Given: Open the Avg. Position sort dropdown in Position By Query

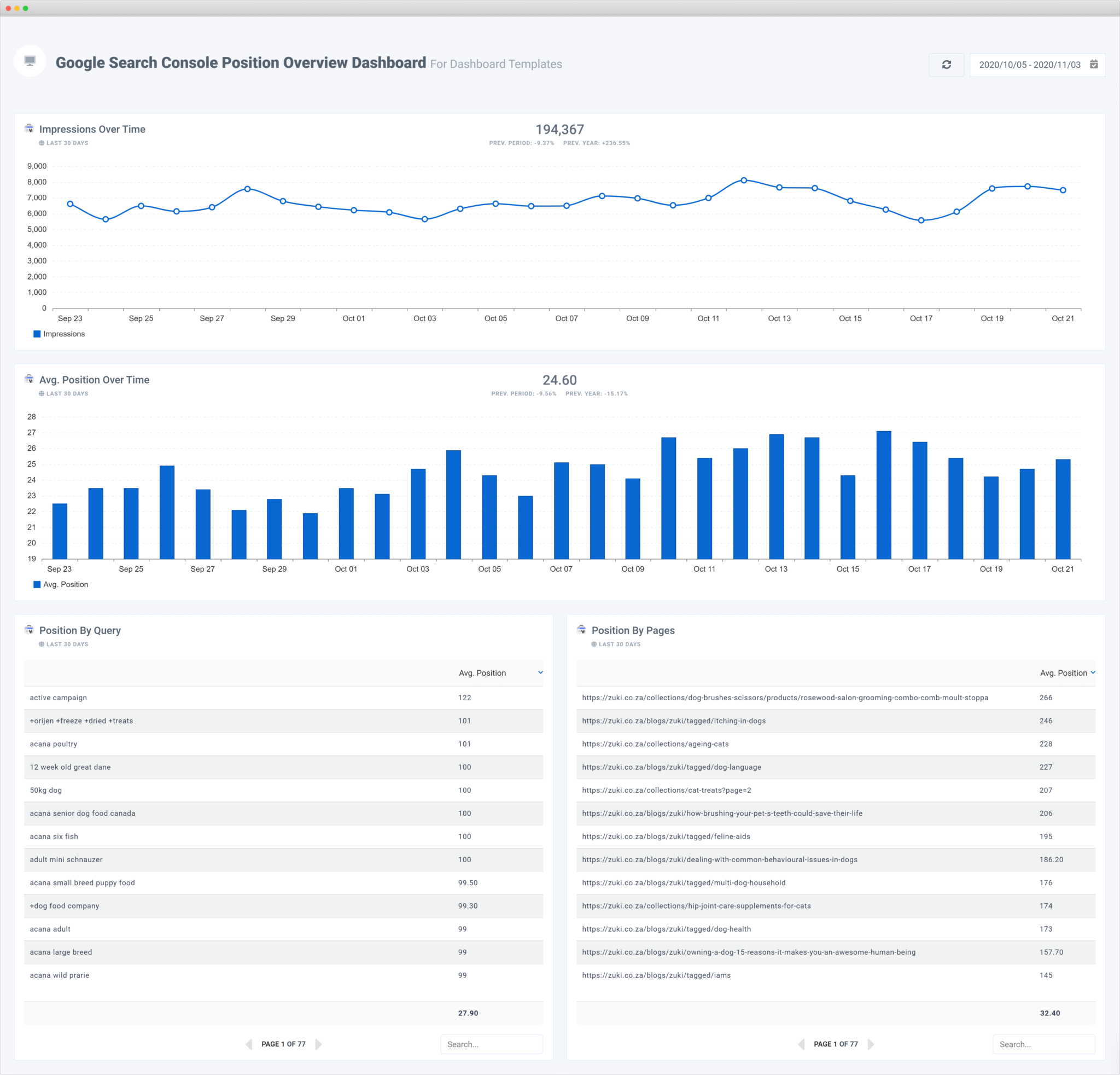Looking at the screenshot, I should point(540,673).
